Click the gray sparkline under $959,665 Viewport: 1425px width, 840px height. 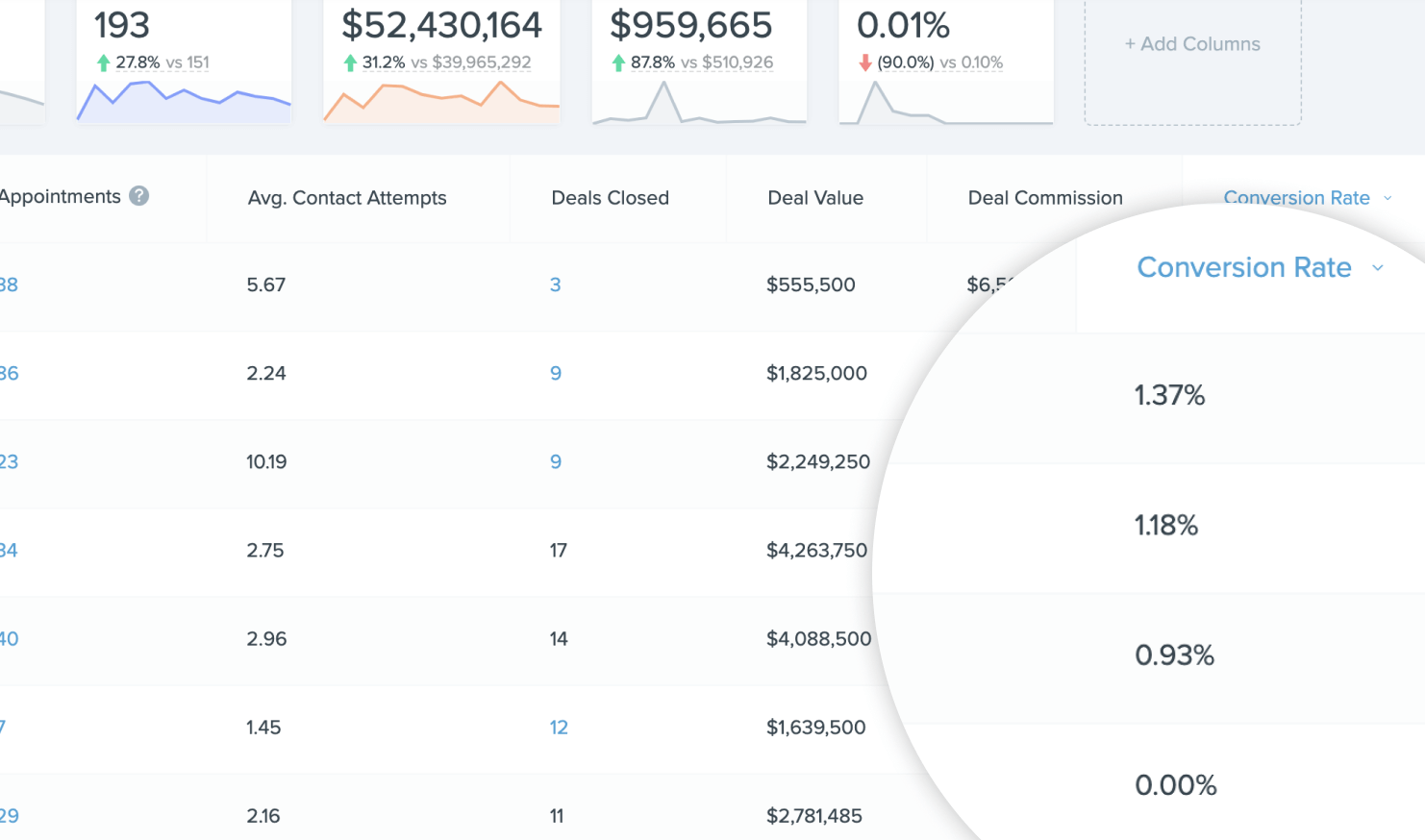[x=699, y=103]
